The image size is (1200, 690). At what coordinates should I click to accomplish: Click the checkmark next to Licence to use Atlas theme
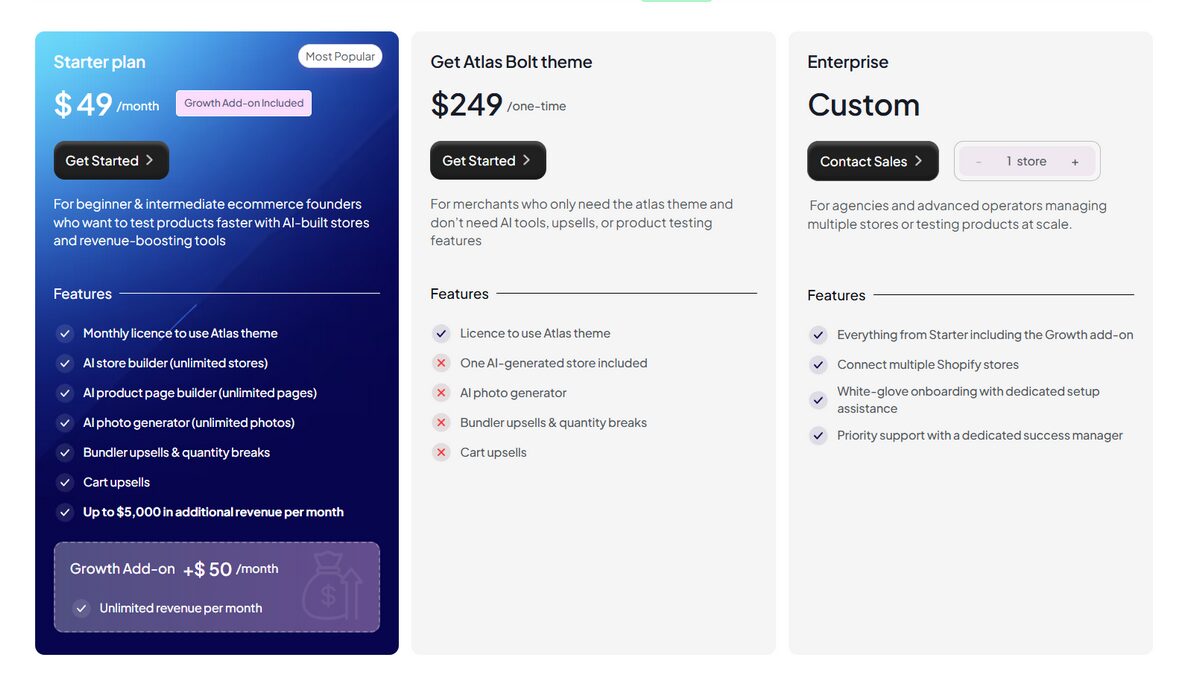[441, 333]
